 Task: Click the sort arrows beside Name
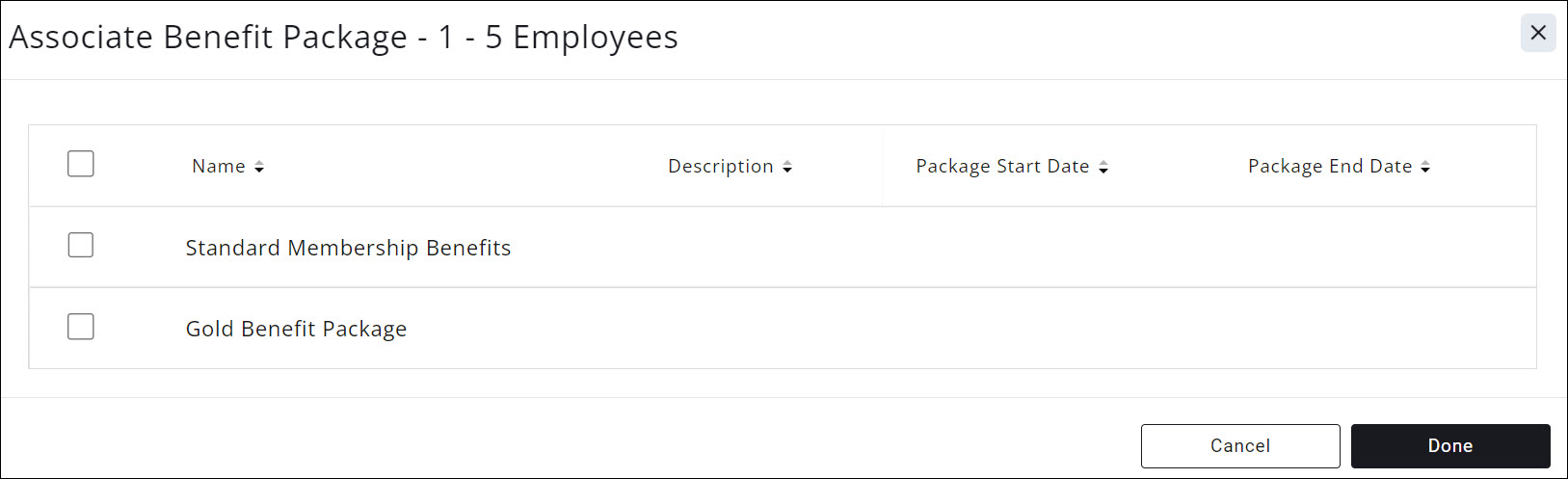(259, 168)
